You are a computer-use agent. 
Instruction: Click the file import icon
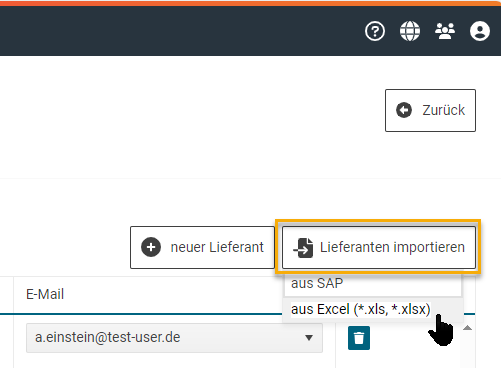(x=303, y=248)
